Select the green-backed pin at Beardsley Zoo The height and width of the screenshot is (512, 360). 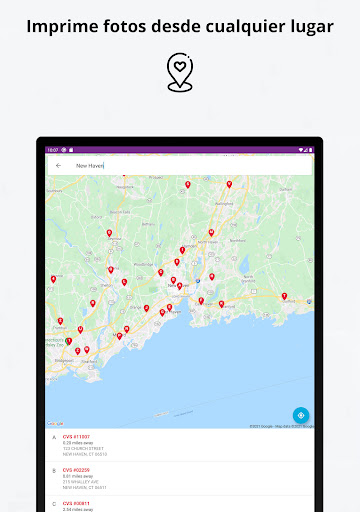69,341
